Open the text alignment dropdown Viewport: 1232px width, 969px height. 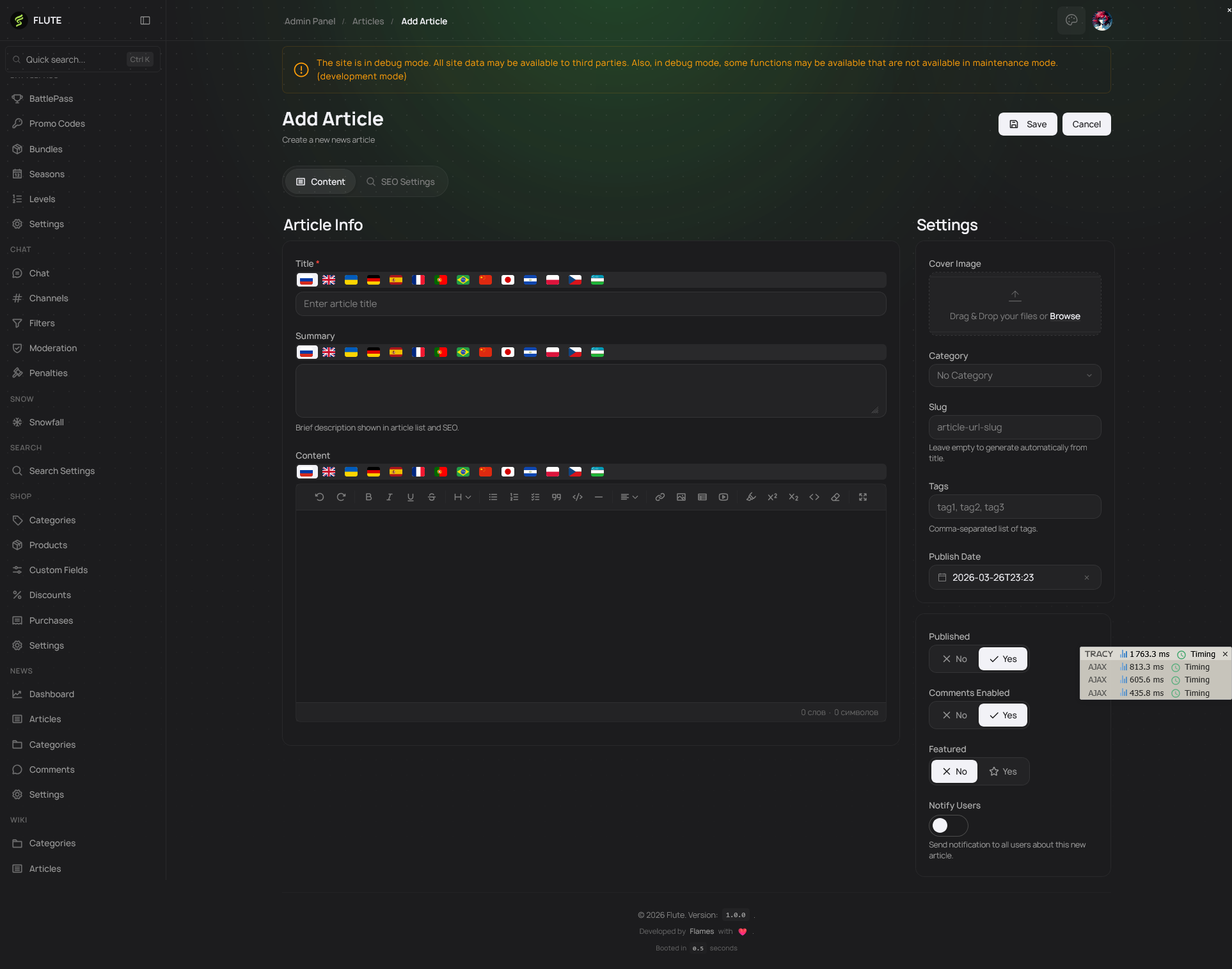629,497
